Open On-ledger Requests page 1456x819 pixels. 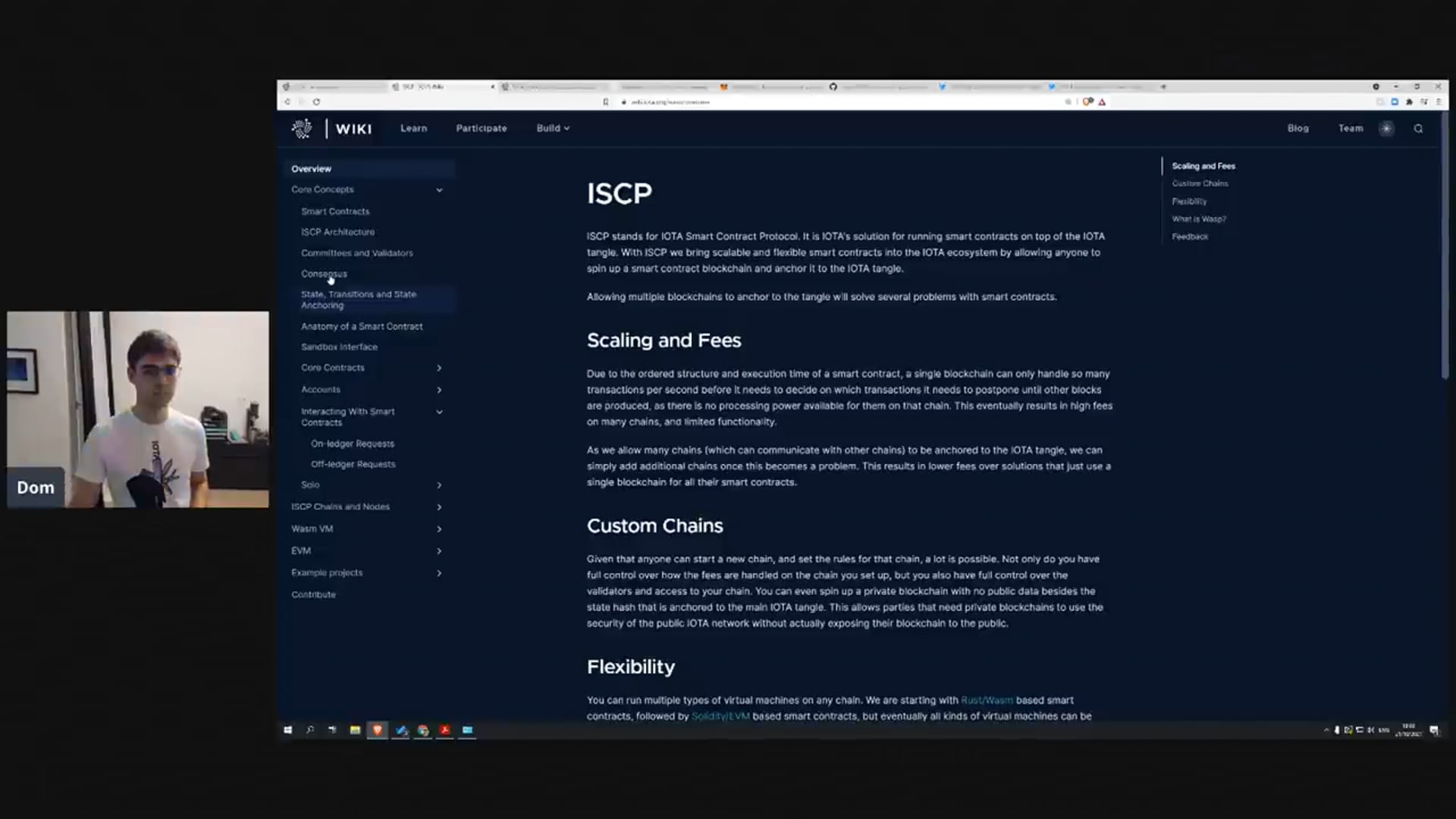(x=353, y=444)
